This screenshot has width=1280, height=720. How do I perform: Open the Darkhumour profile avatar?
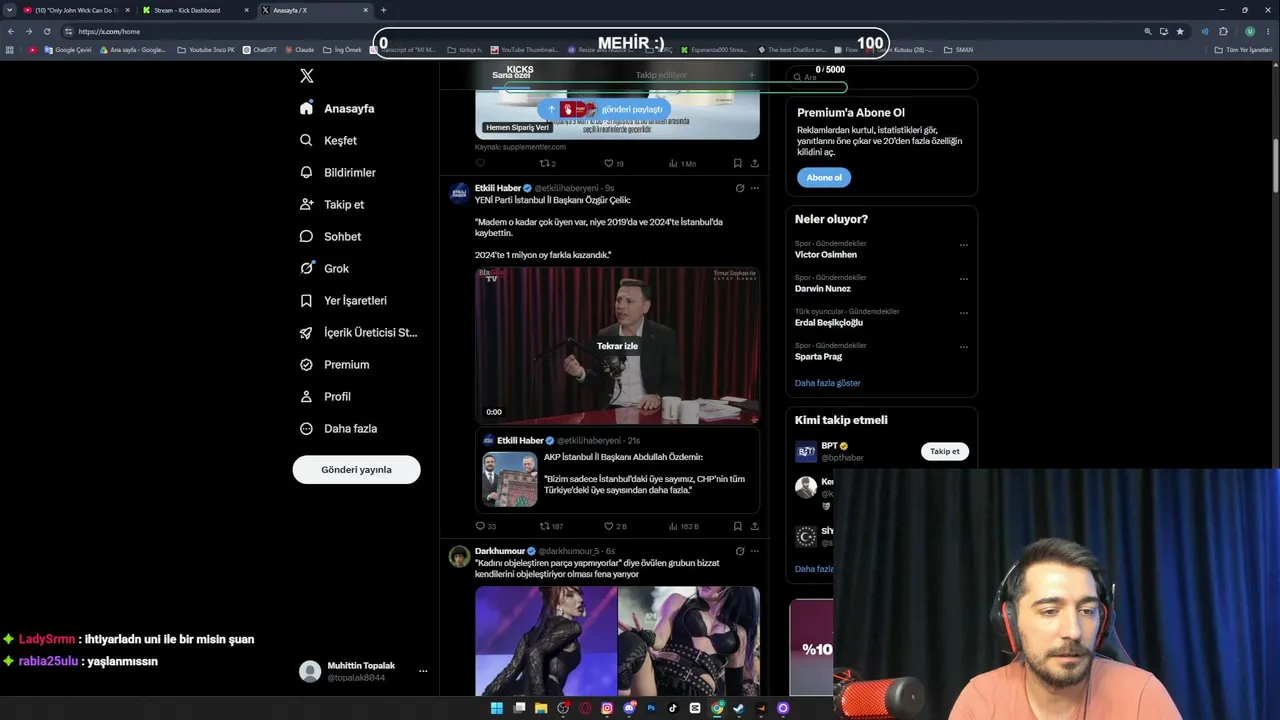click(x=459, y=556)
